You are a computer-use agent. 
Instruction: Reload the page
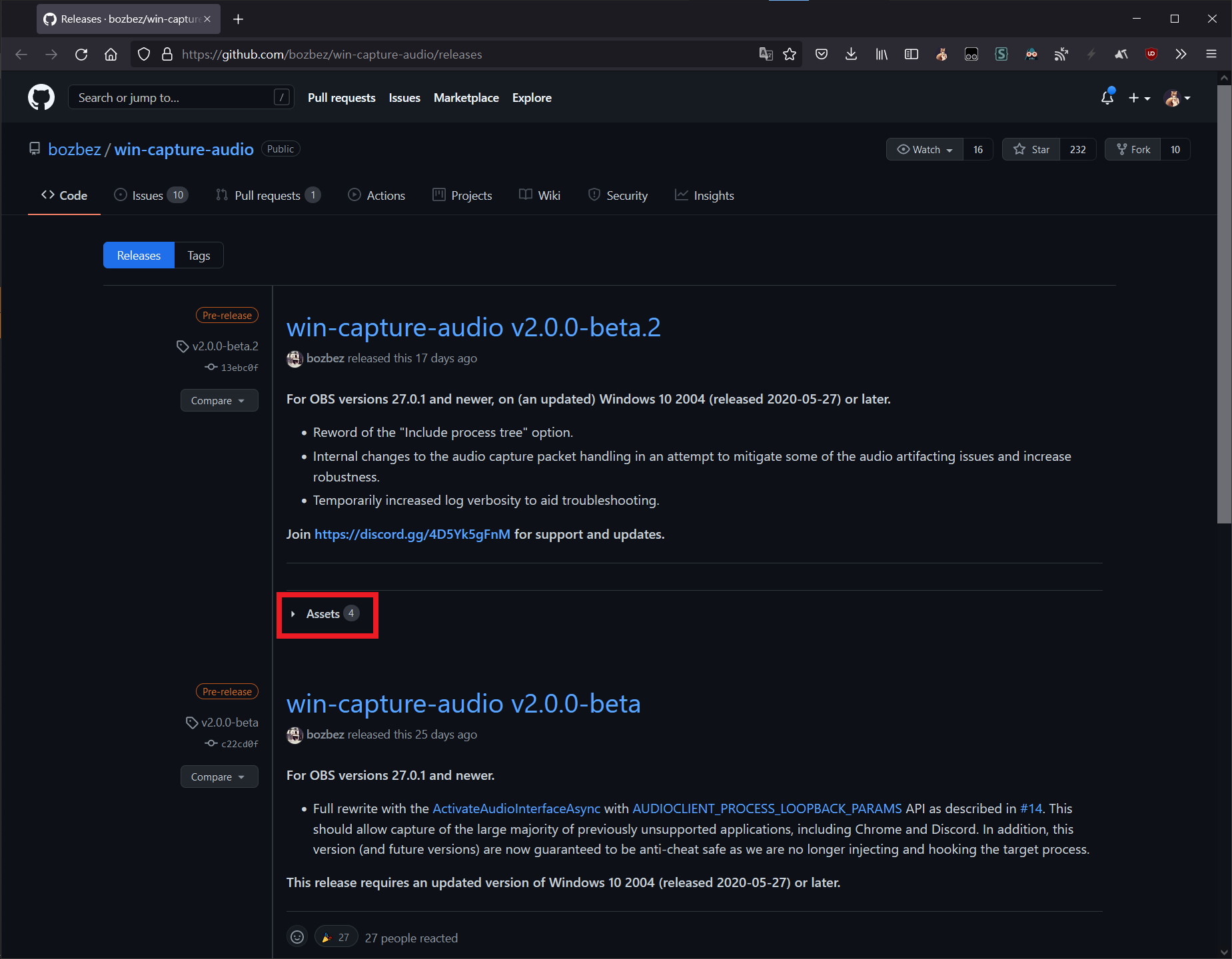[81, 54]
